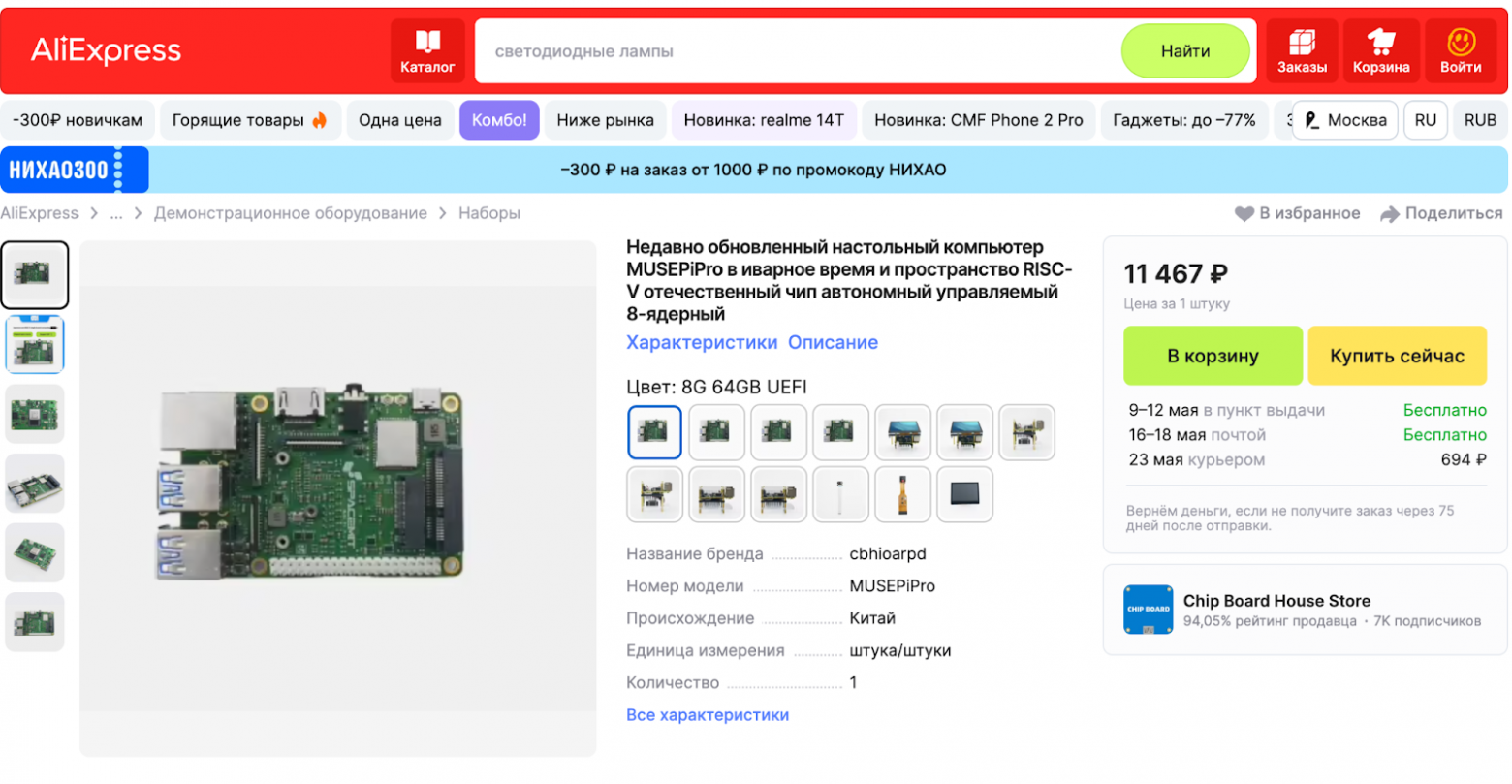Viewport: 1512px width, 784px height.
Task: Open the RUB currency selector
Action: 1480,120
